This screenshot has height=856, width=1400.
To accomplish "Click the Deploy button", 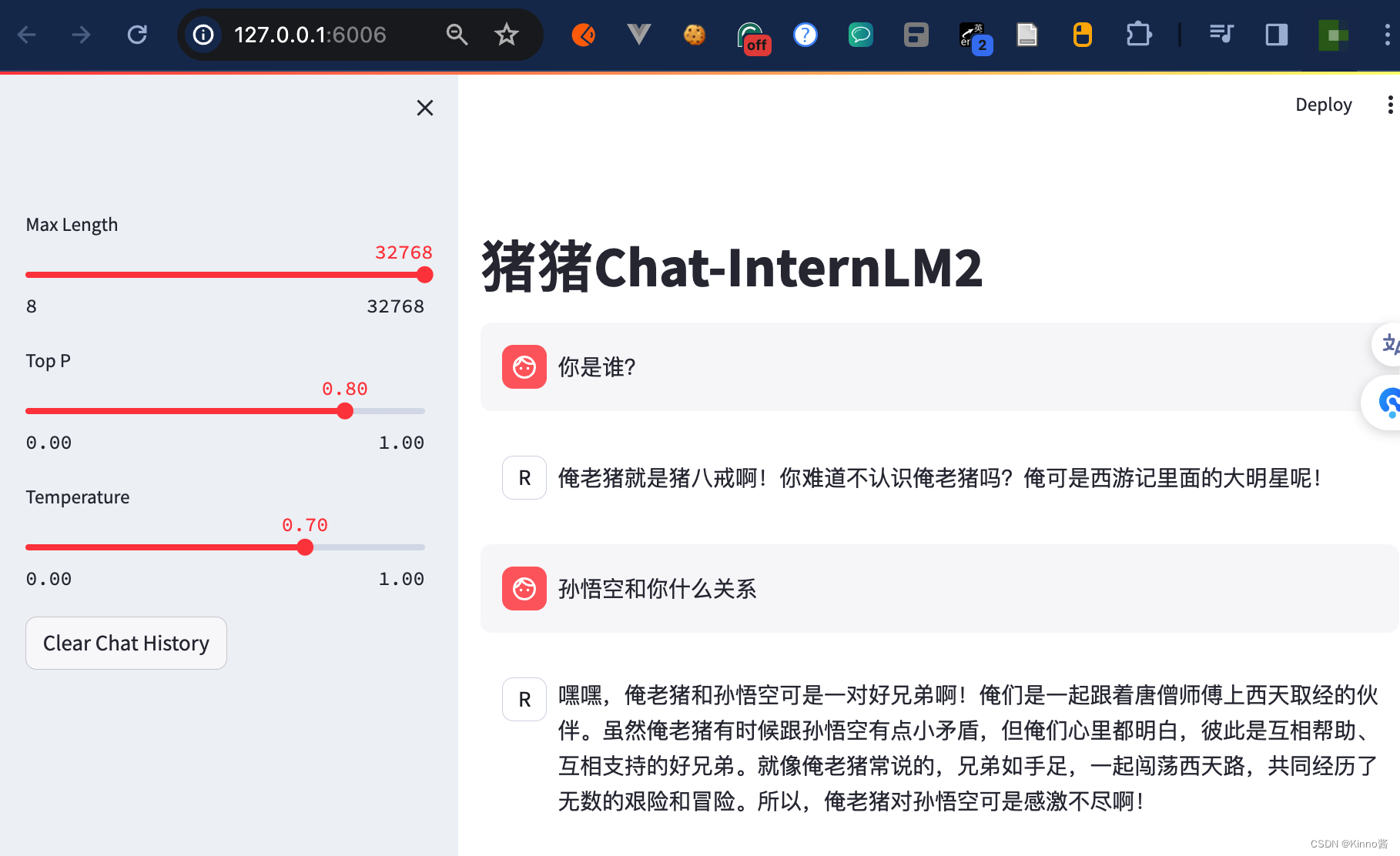I will click(1324, 105).
